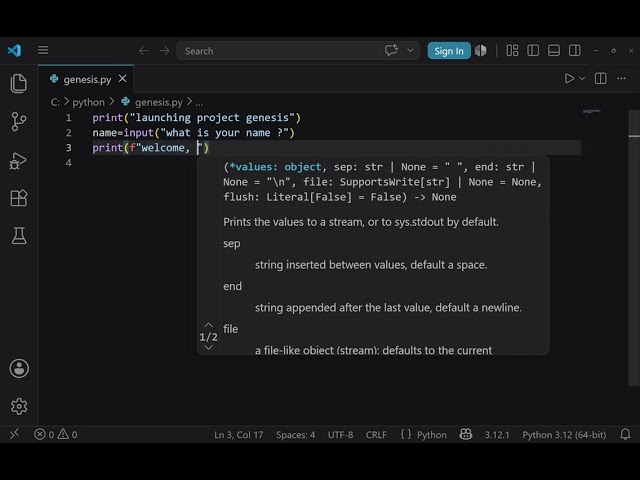Screen dimensions: 640x480
Task: Close the genesis.py tab
Action: click(x=122, y=78)
